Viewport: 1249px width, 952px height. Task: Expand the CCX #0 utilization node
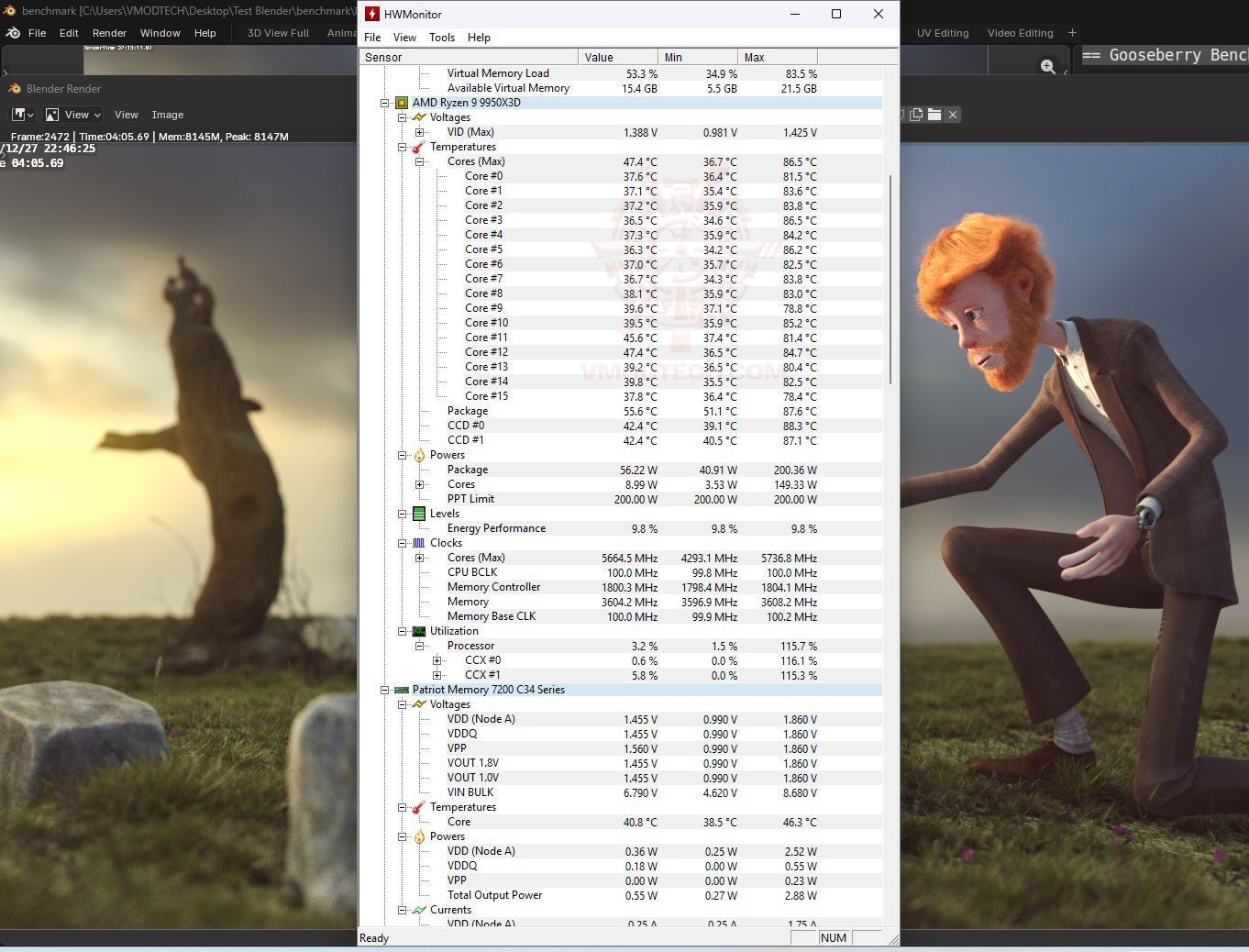pos(437,660)
